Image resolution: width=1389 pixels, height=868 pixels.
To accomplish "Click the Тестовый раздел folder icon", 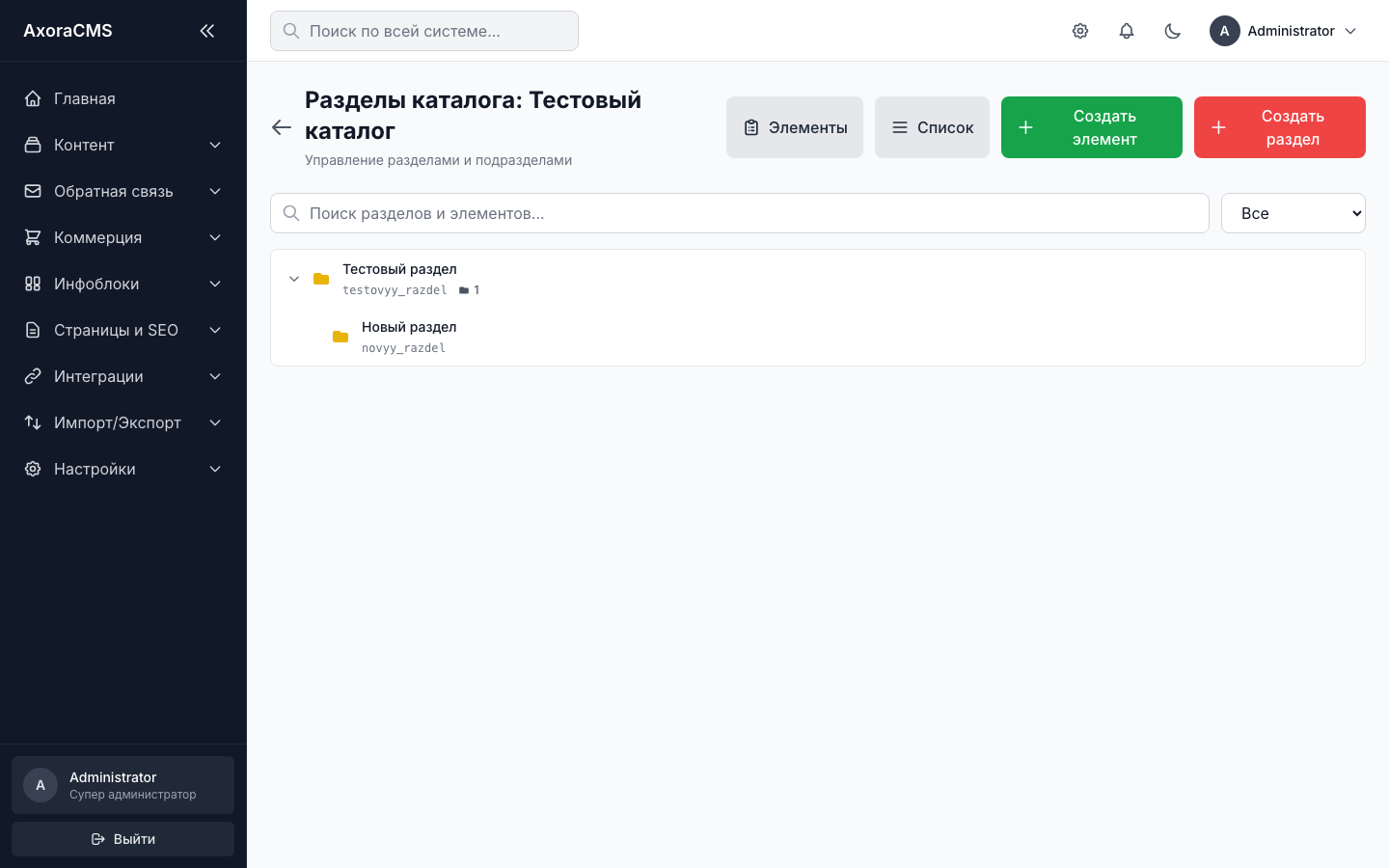I will tap(321, 279).
